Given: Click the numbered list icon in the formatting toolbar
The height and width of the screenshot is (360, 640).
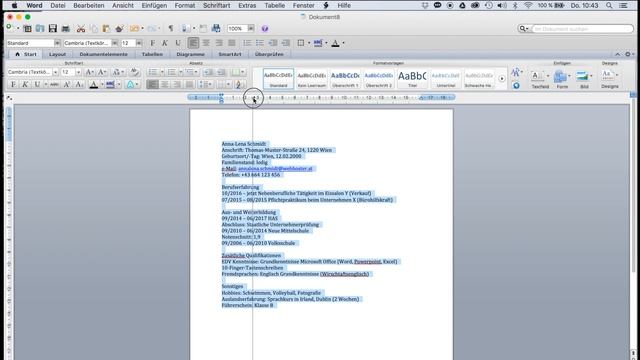Looking at the screenshot, I should click(x=247, y=43).
